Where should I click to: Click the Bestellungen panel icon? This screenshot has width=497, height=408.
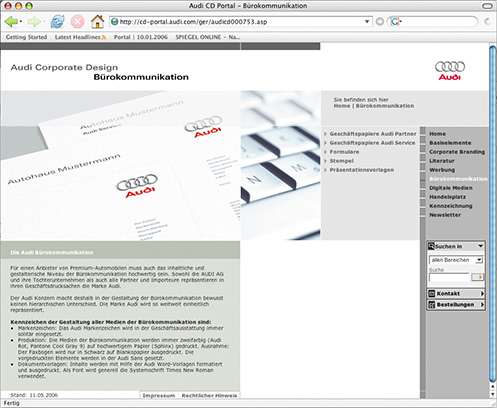click(x=432, y=305)
